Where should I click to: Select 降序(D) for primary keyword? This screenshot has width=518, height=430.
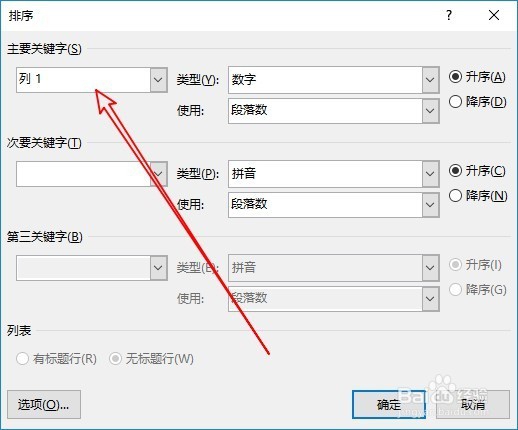(478, 102)
